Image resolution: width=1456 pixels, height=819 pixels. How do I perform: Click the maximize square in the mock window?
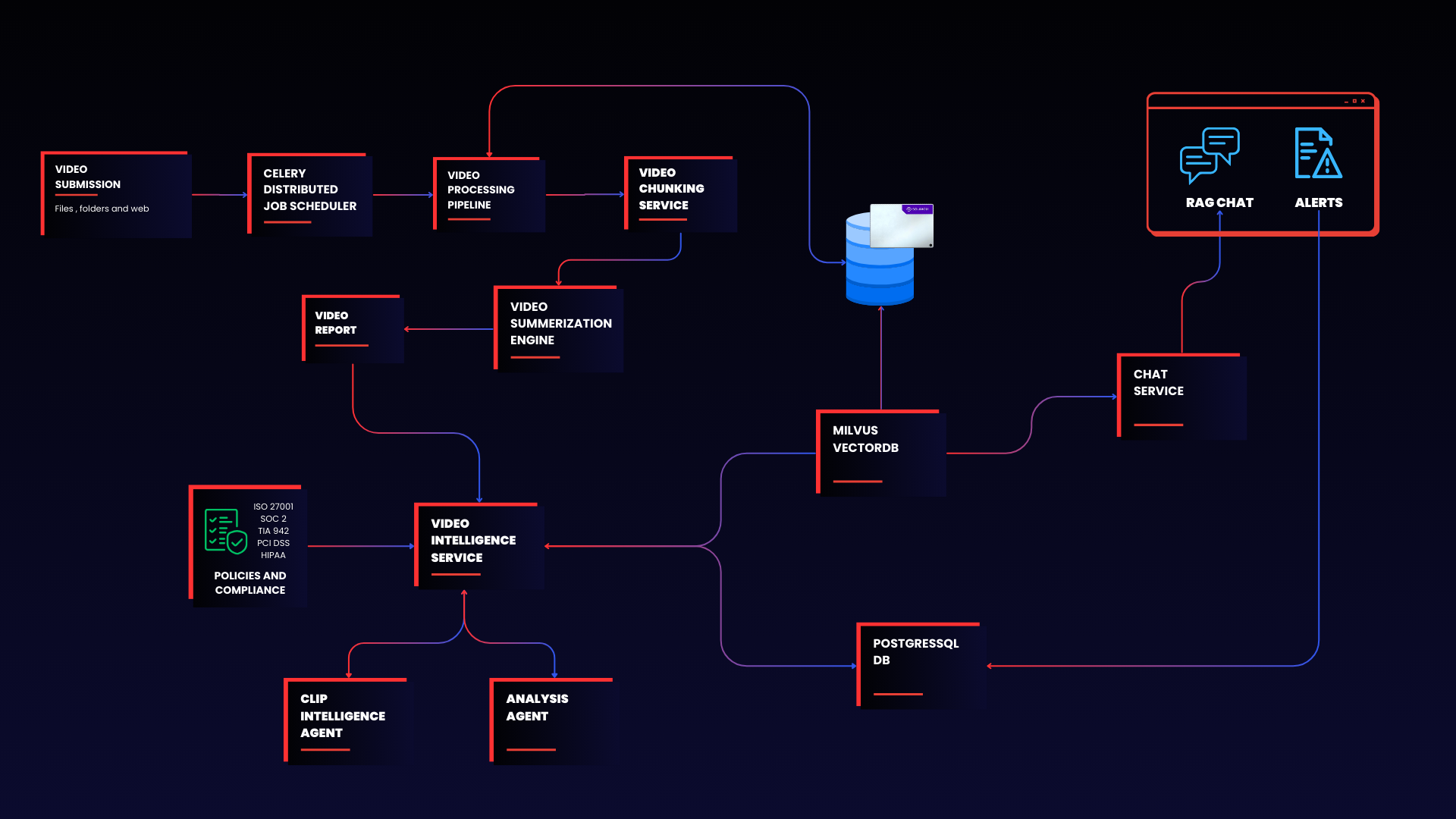pos(1354,101)
